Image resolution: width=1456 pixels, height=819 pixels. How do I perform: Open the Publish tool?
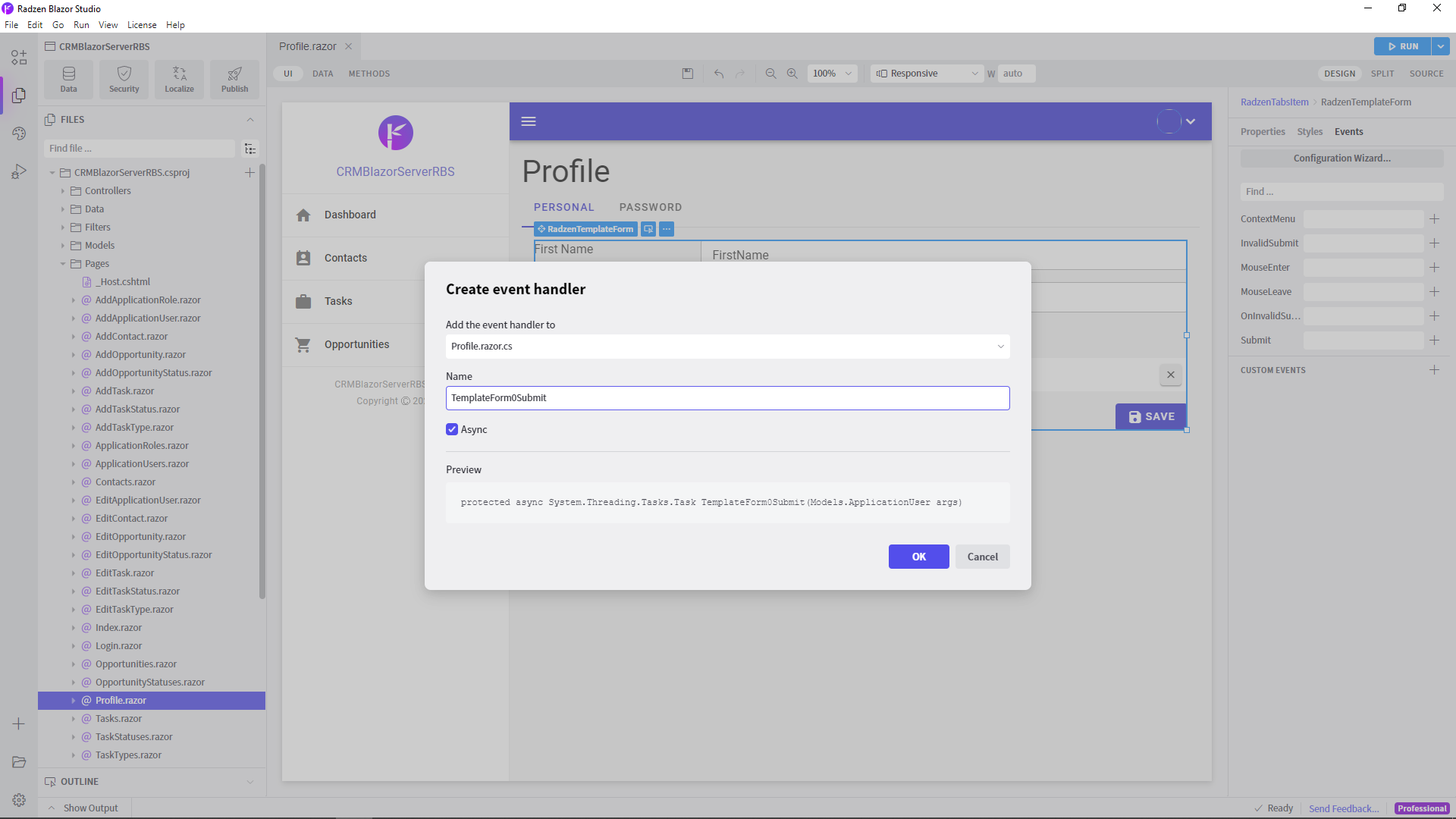(x=235, y=80)
